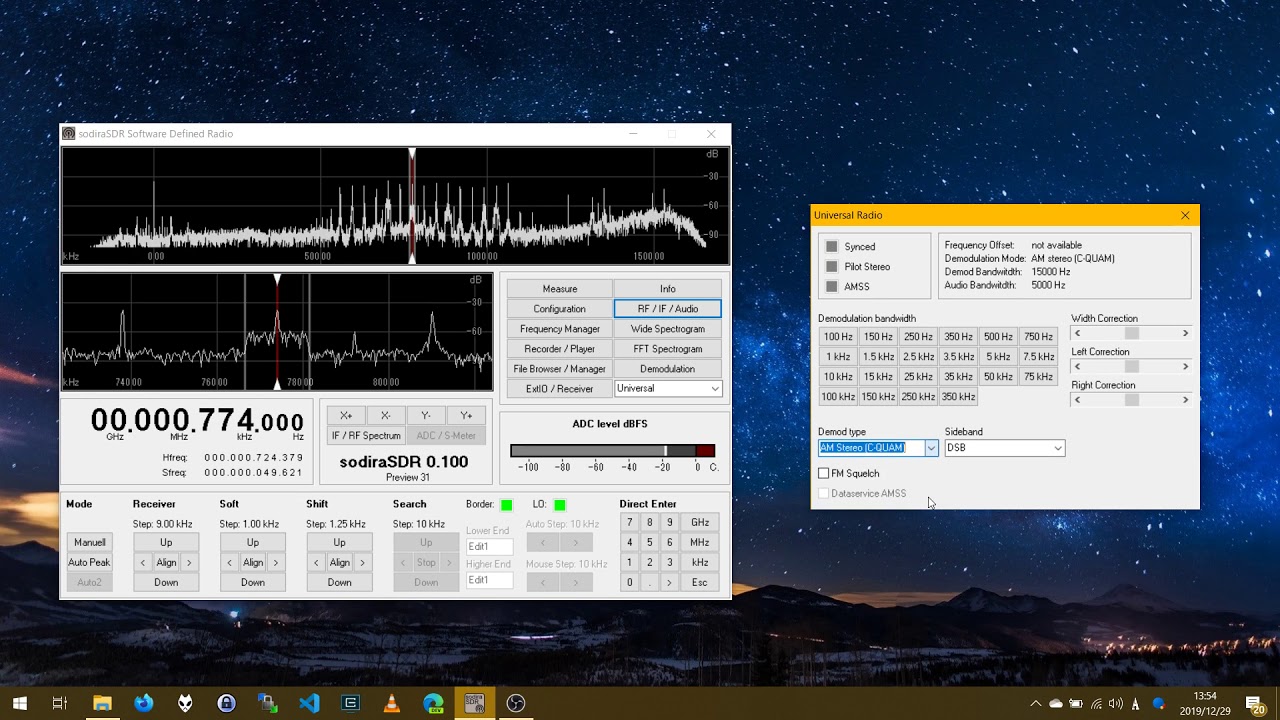Click the left arrow beside Receiver Align
This screenshot has height=720, width=1280.
[143, 562]
